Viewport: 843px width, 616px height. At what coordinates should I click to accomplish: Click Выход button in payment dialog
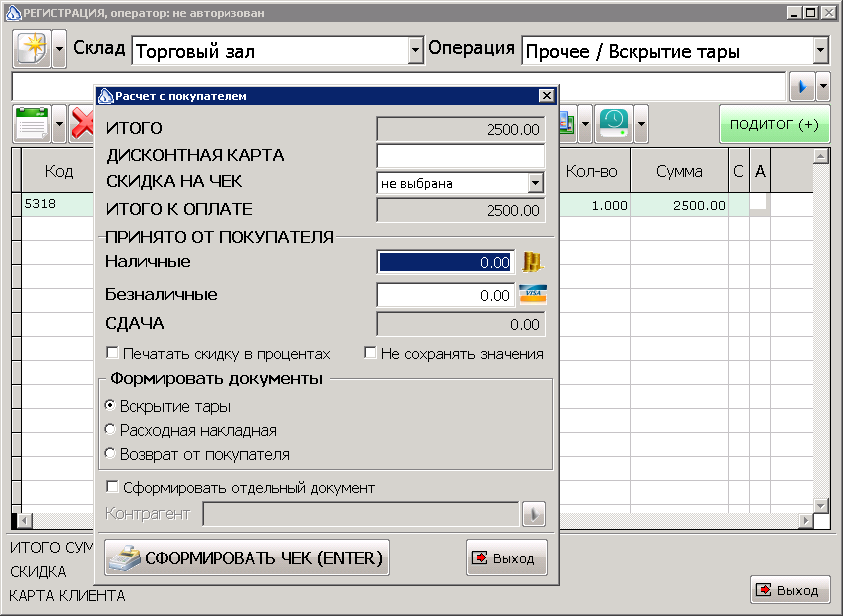point(506,558)
